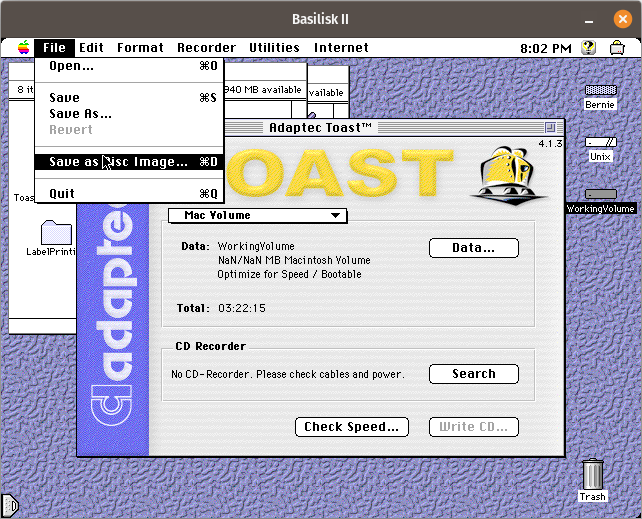Choose Open... from the File menu

click(129, 66)
